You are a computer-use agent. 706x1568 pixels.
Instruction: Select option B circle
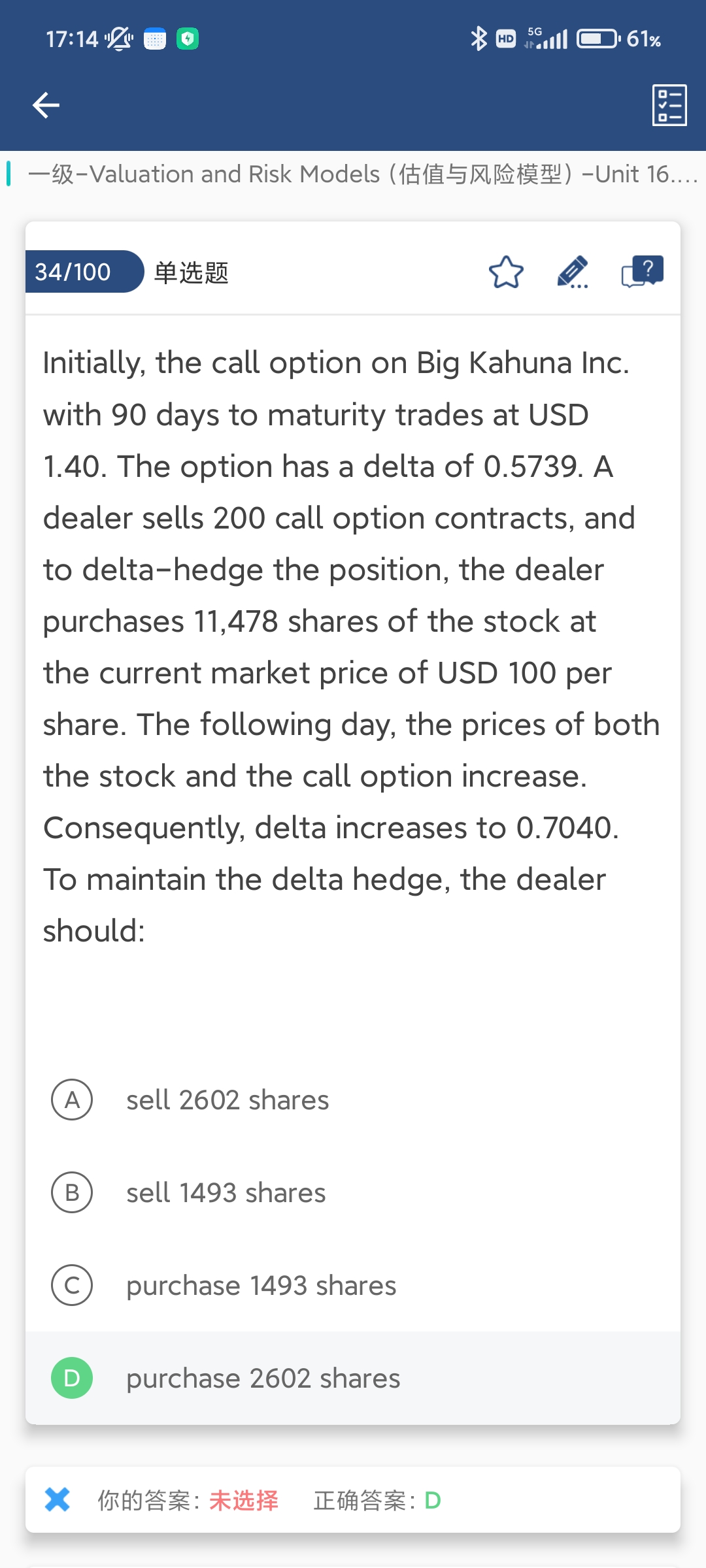point(72,1192)
